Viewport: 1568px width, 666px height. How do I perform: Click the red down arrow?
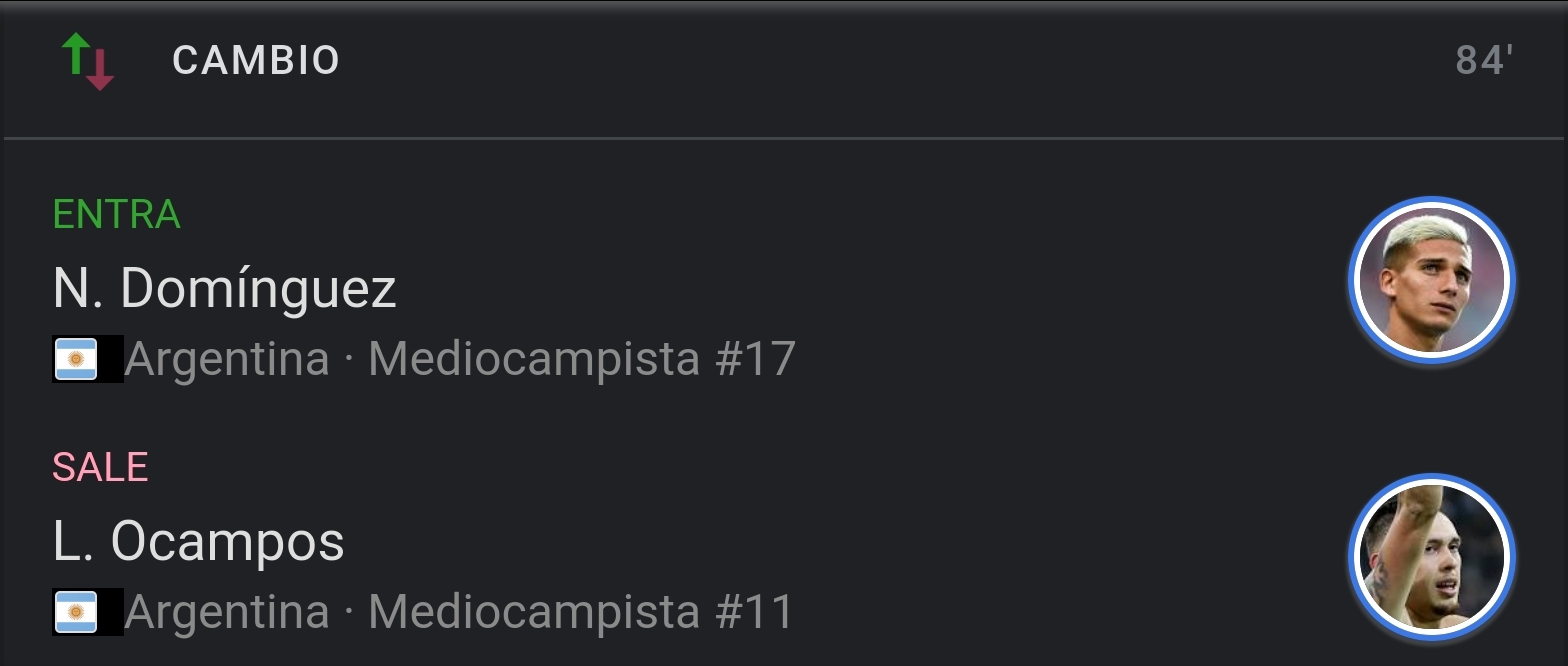click(99, 70)
